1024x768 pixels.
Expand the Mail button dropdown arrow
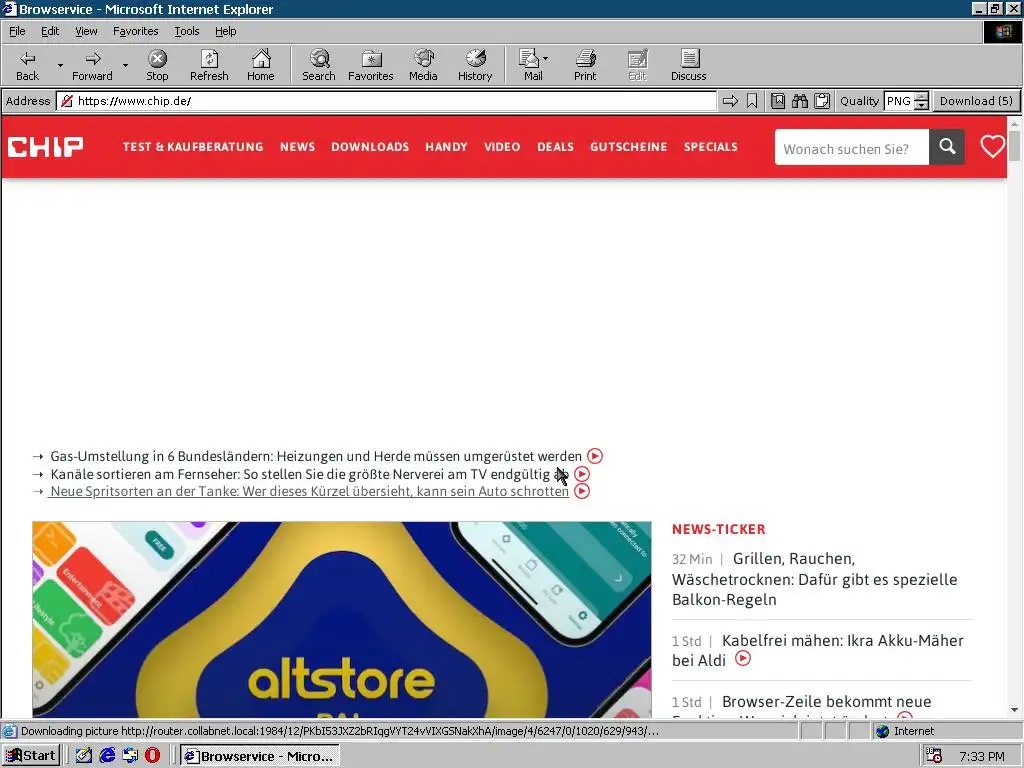545,59
